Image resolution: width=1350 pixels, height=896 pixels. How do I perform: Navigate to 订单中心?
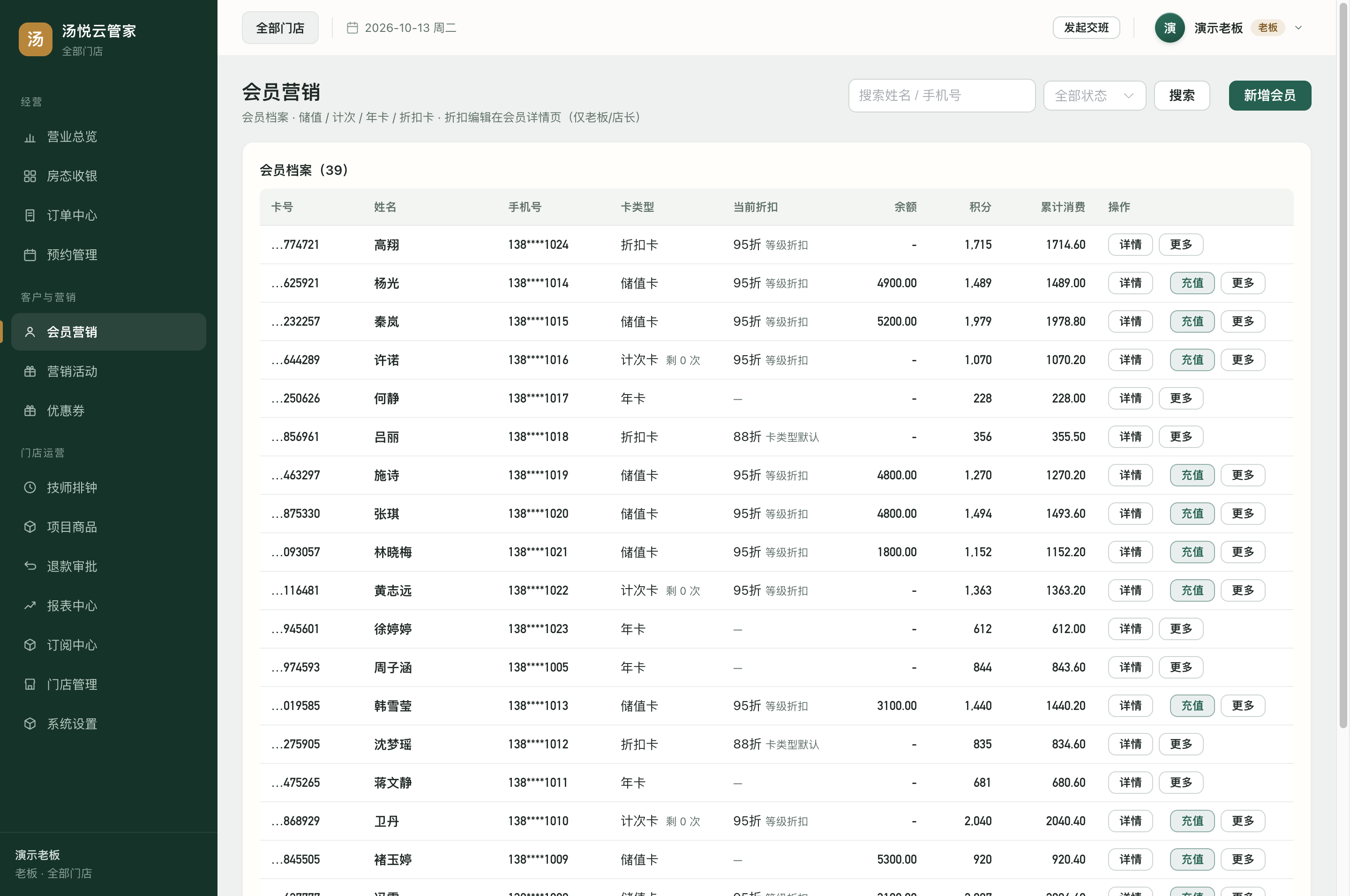[109, 216]
